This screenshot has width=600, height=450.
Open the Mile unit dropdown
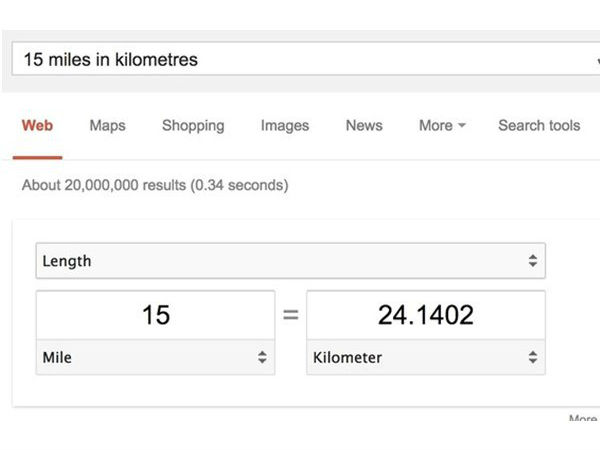tap(155, 357)
